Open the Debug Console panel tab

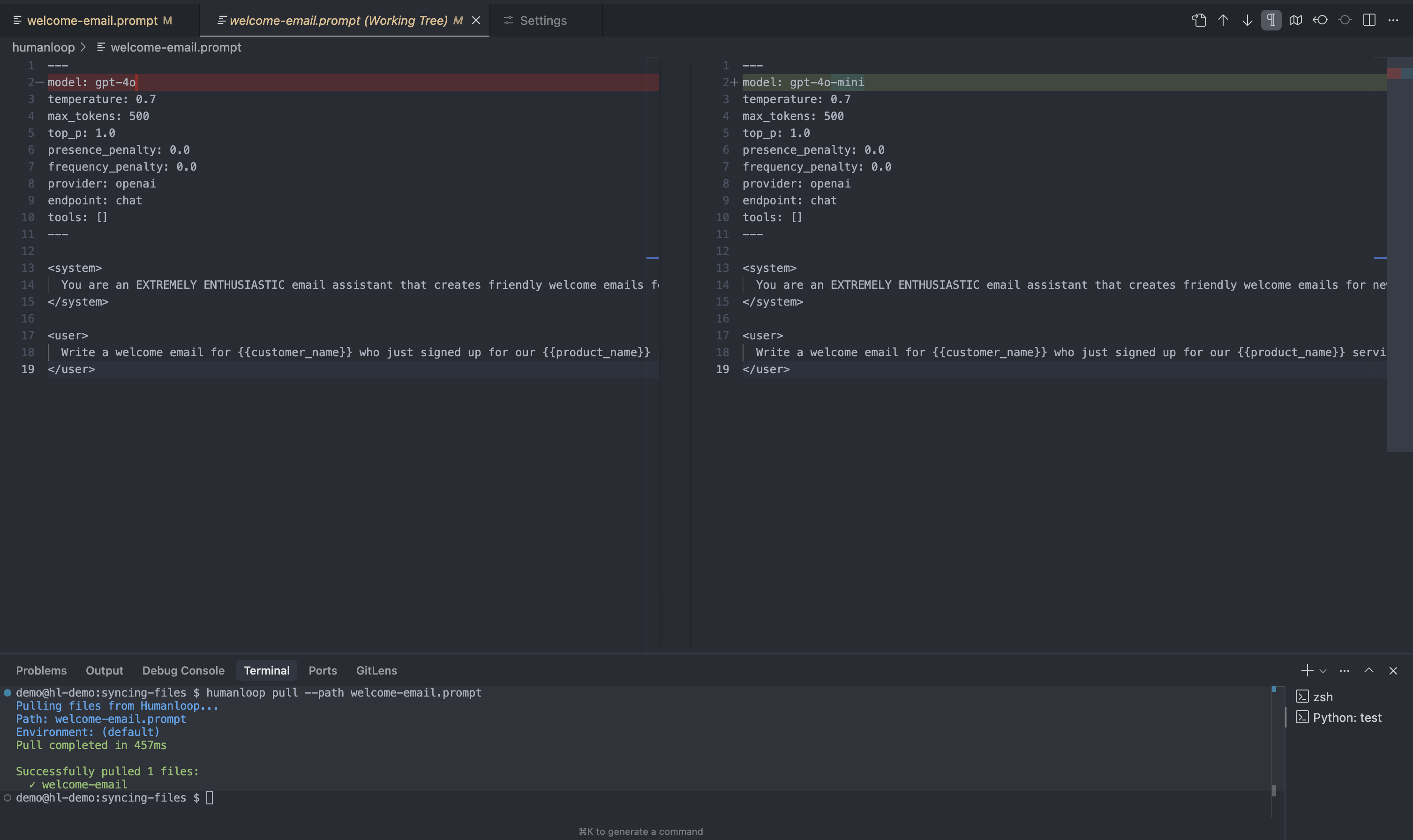(183, 670)
